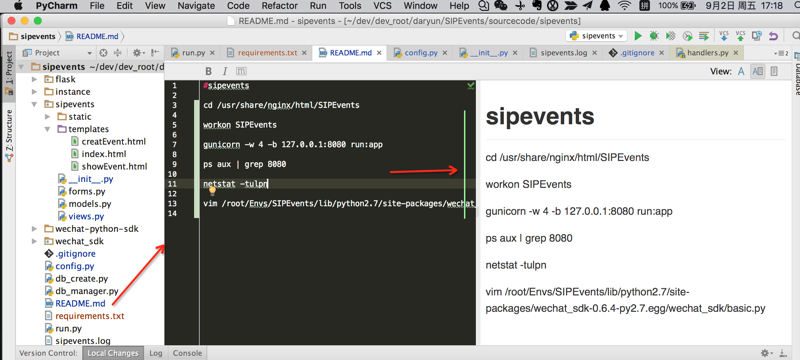Open the VCS show history icon
This screenshot has height=360, width=800.
(x=757, y=36)
